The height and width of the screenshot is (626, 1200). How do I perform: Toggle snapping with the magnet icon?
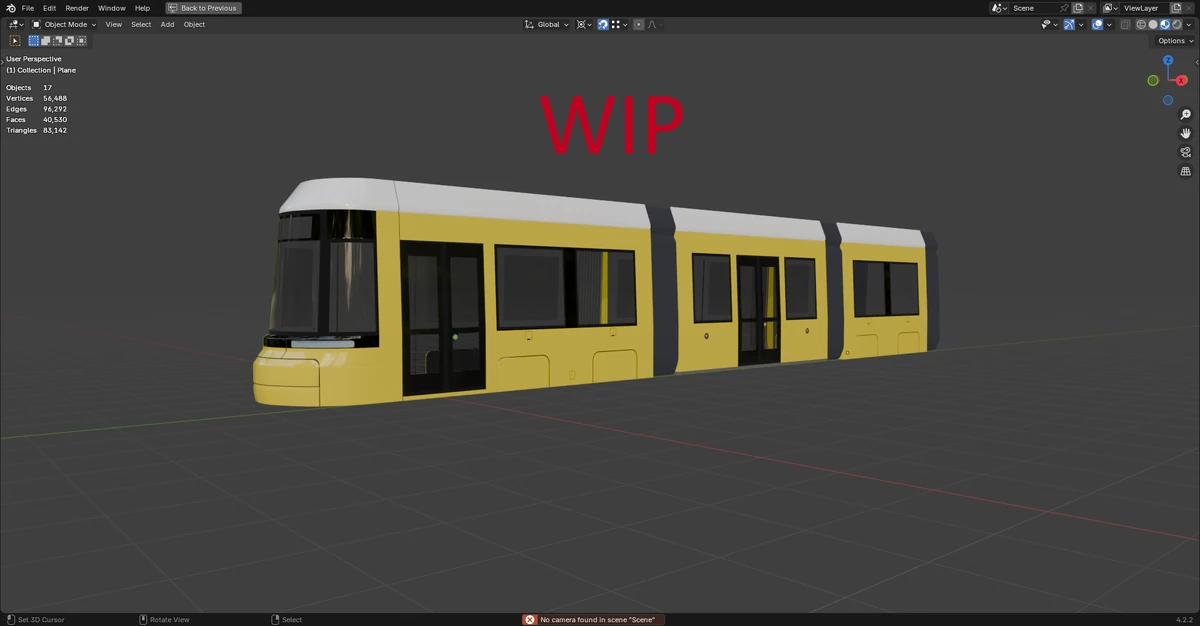603,24
